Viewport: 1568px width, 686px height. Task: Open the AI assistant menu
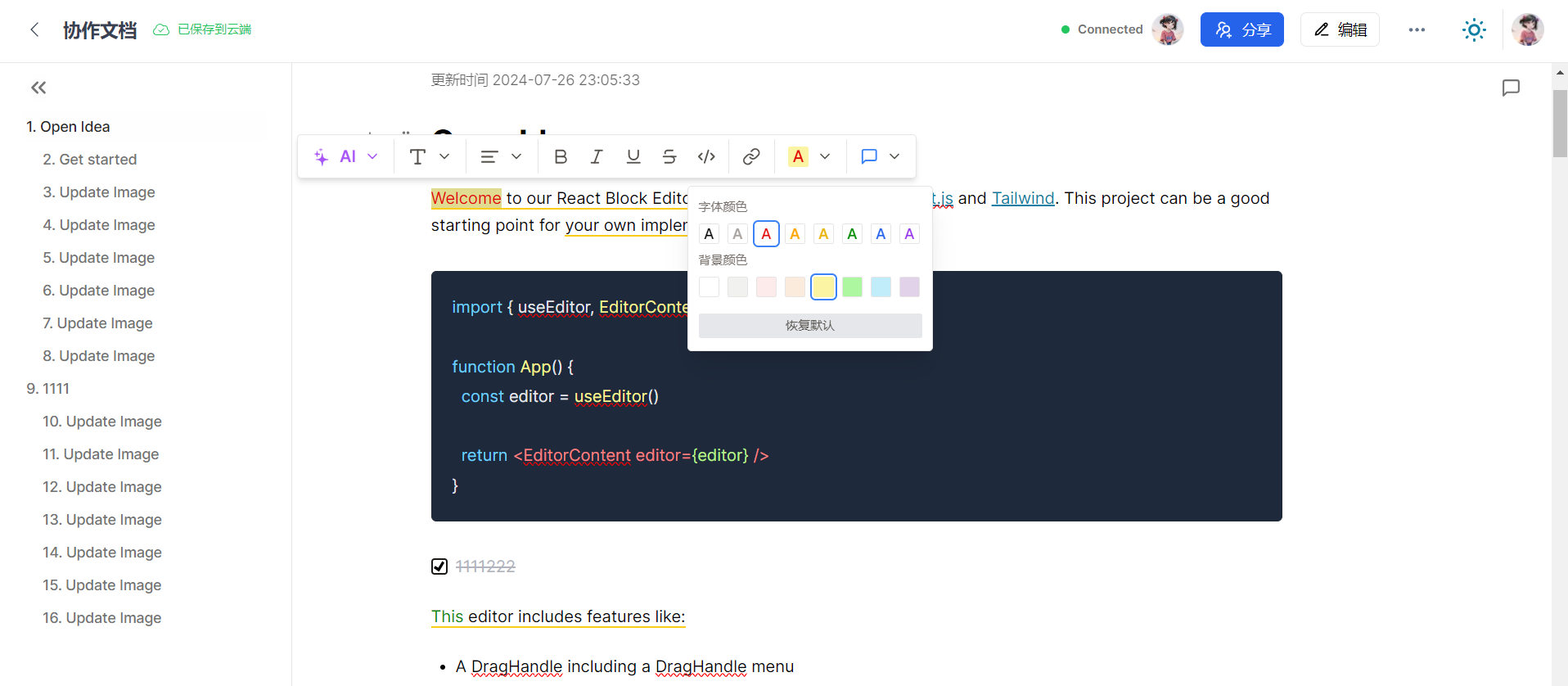347,156
